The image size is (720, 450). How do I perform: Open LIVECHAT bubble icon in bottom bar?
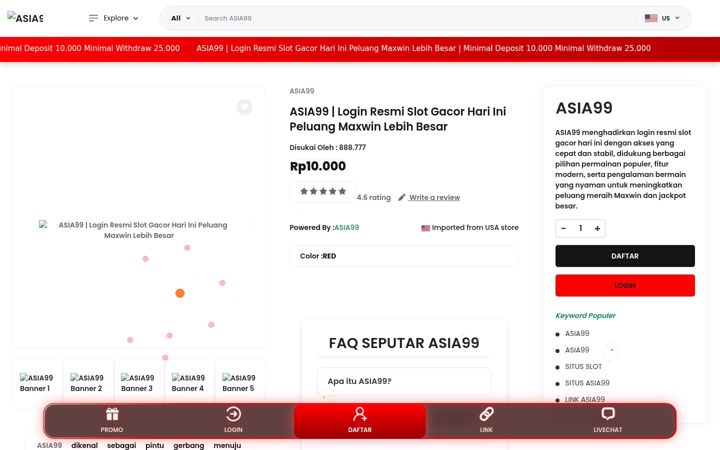click(x=608, y=414)
